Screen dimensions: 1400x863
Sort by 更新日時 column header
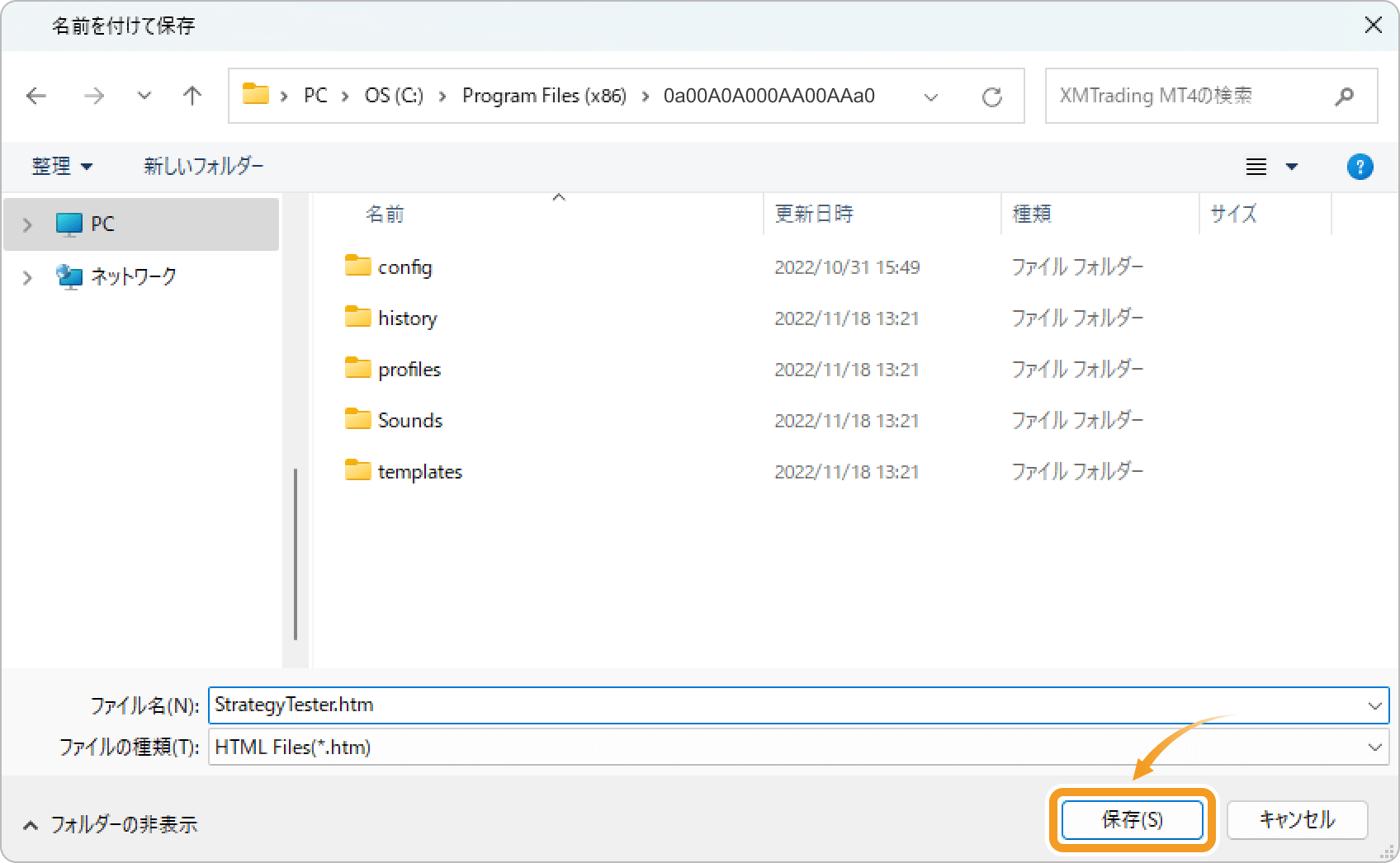tap(814, 214)
